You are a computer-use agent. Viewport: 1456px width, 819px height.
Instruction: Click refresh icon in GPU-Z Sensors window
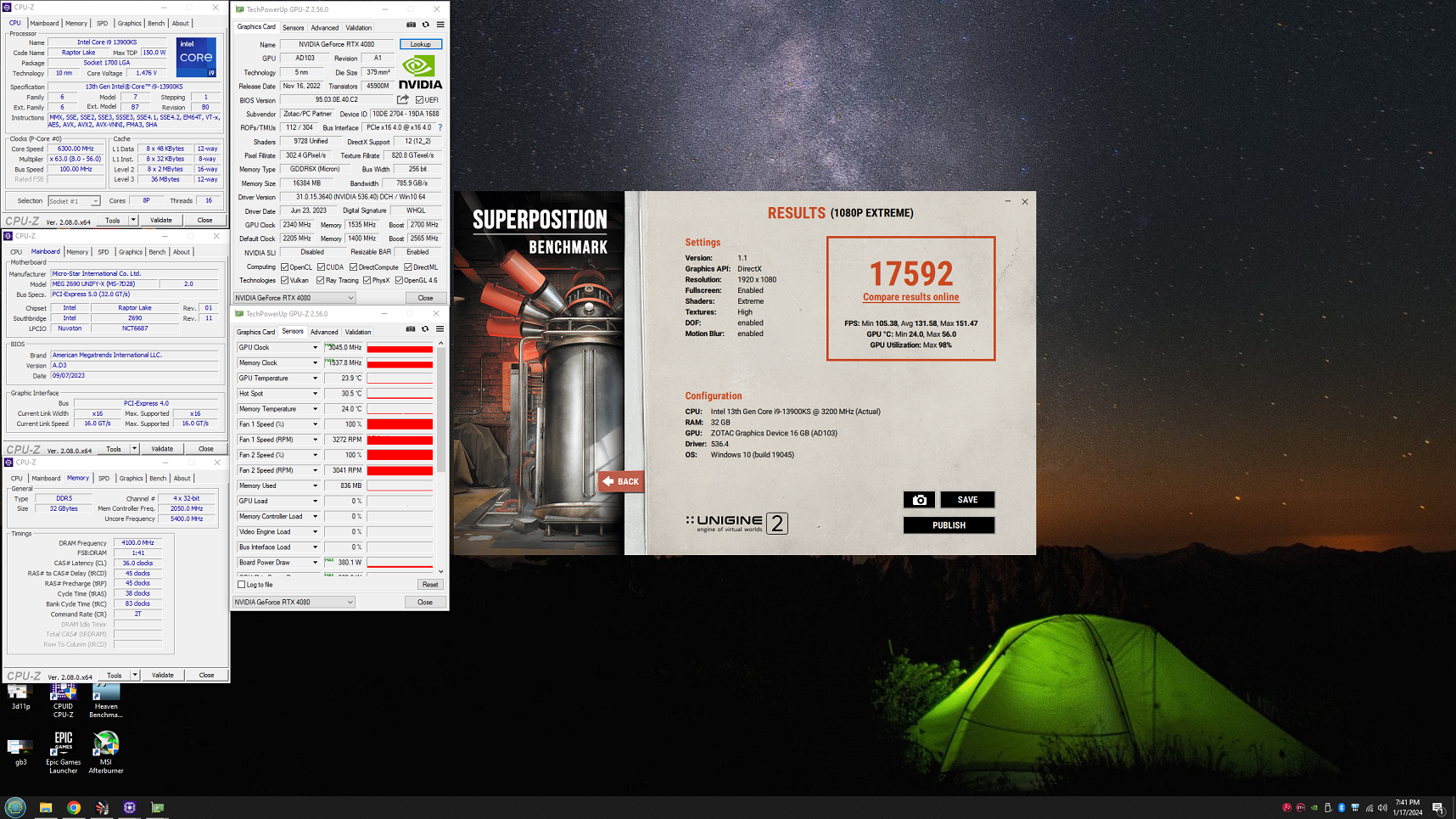[425, 329]
